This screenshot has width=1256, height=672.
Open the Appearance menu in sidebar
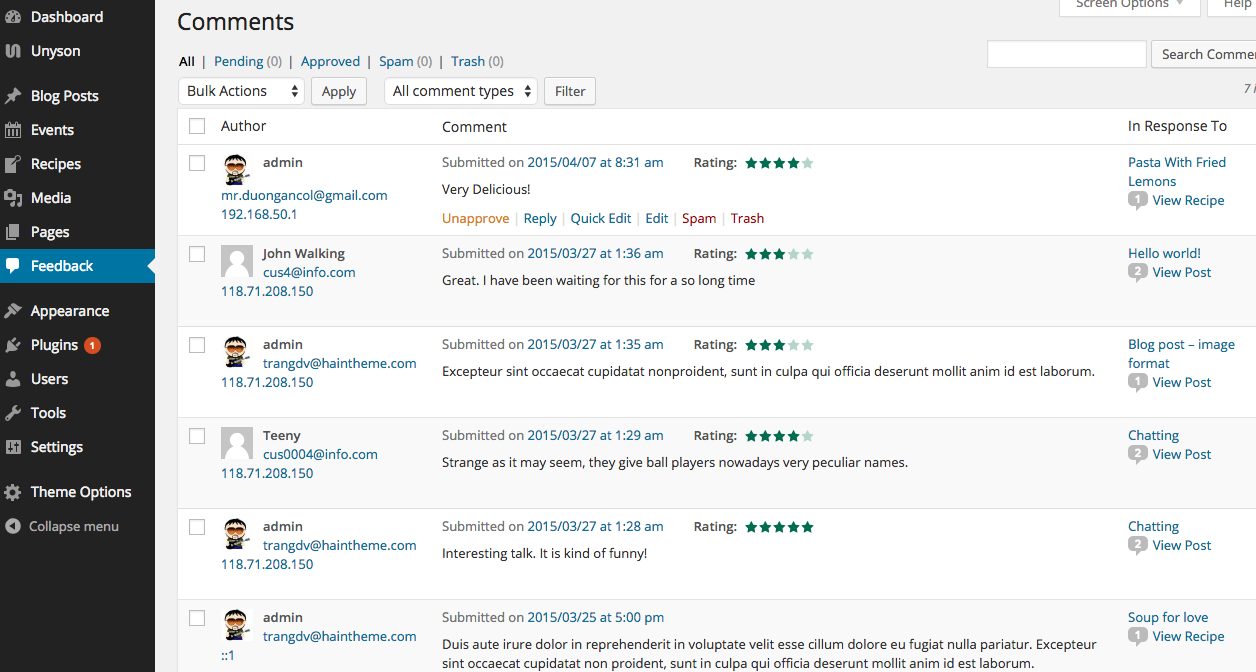[70, 311]
